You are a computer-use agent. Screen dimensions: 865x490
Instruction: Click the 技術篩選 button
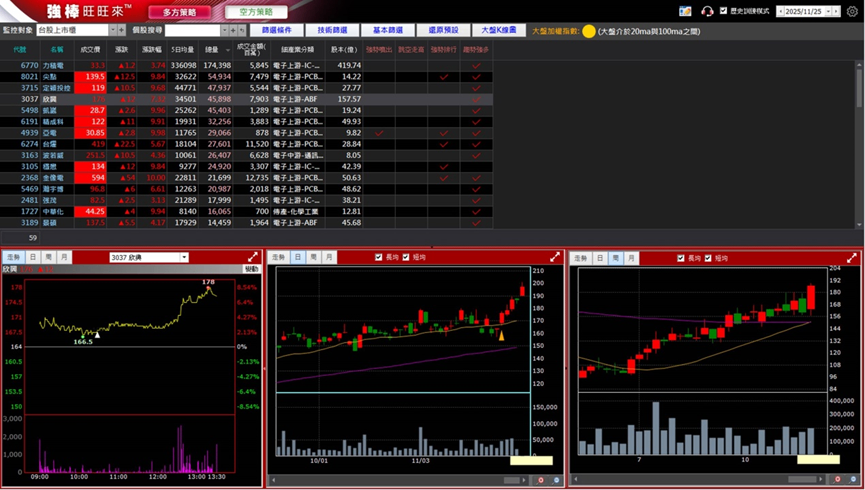point(333,30)
